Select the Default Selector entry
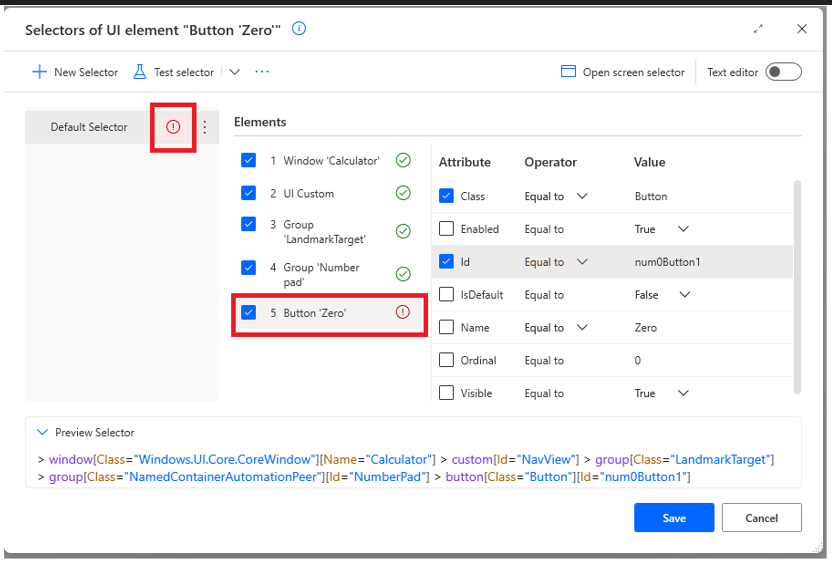 89,127
